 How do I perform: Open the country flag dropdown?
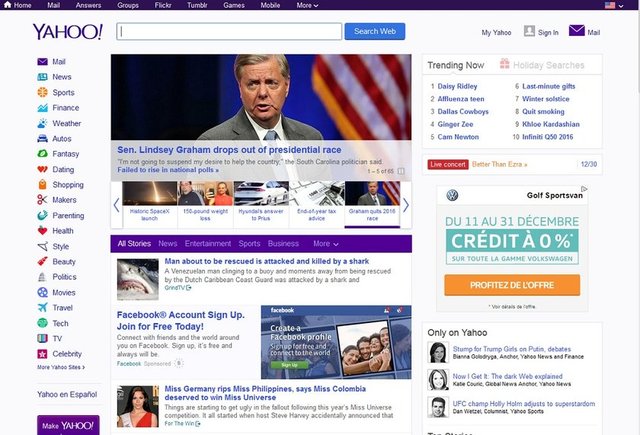[614, 5]
